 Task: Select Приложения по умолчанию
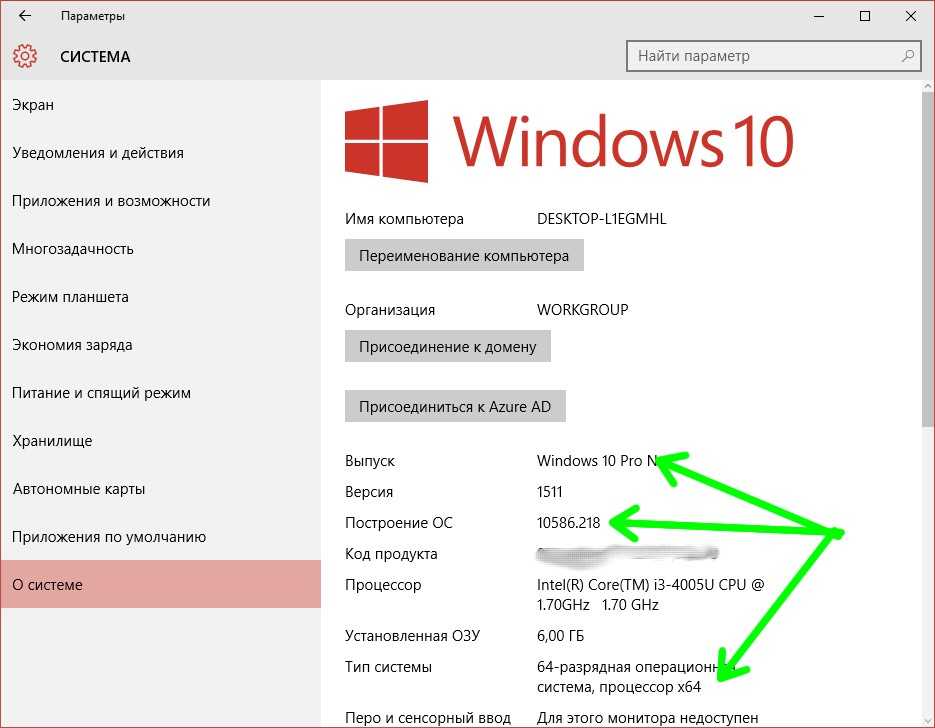tap(160, 537)
